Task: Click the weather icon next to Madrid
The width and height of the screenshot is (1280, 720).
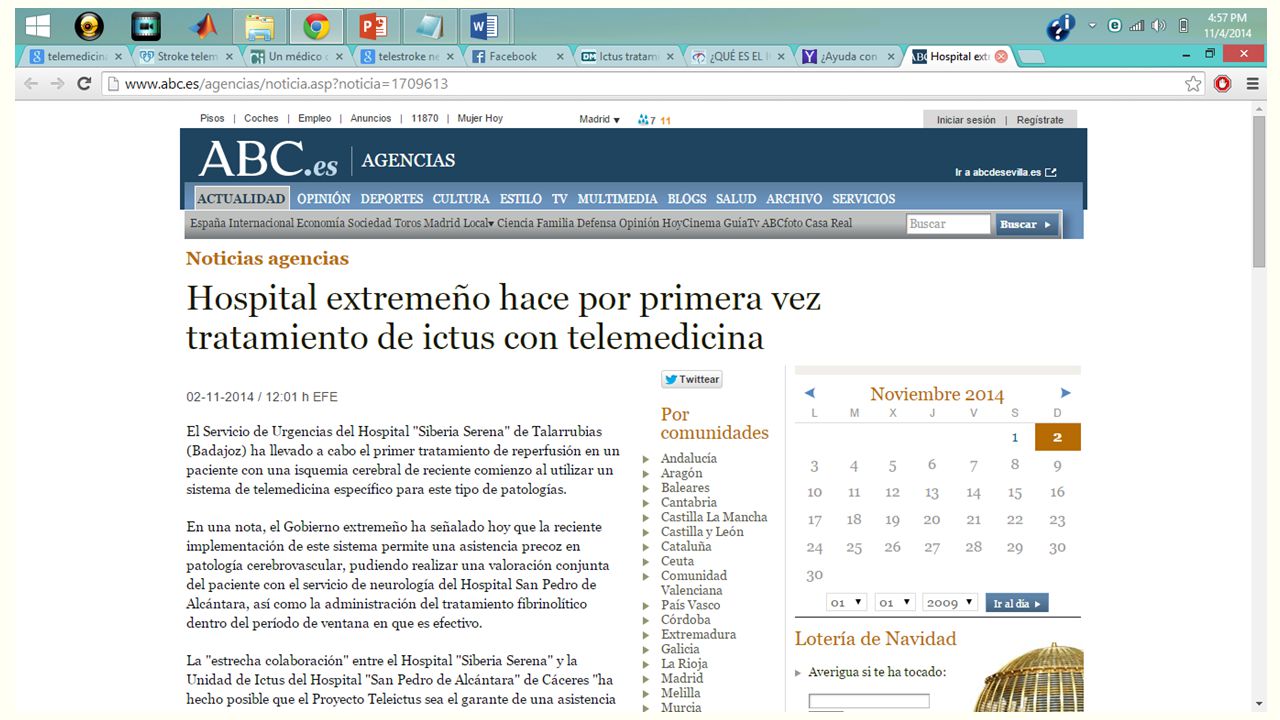Action: click(x=643, y=119)
